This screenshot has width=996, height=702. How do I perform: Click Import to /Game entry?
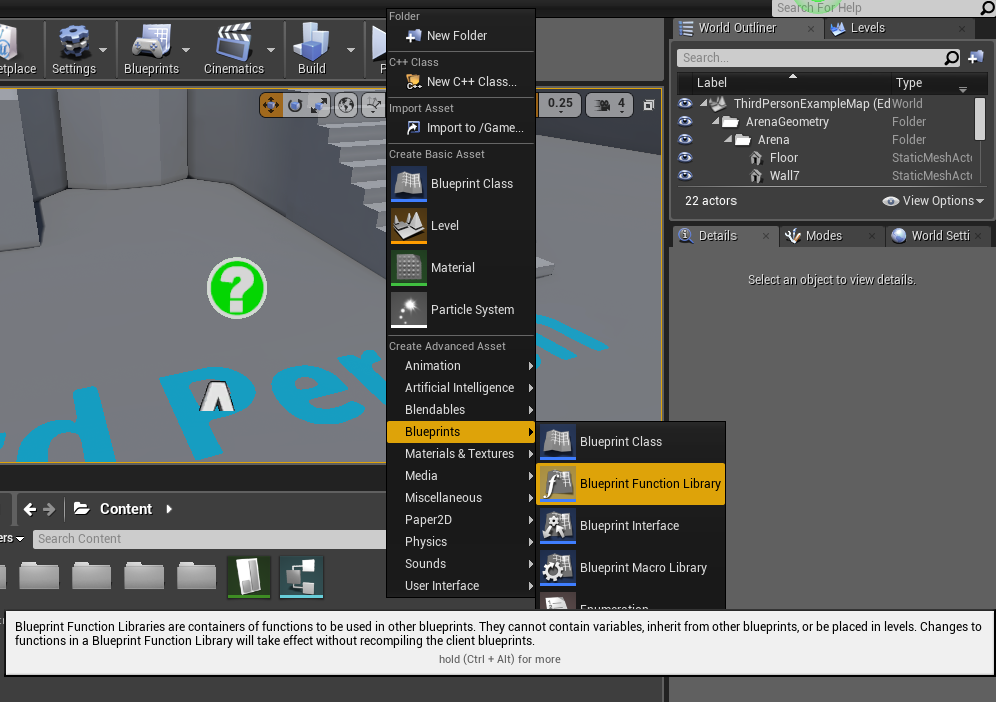pyautogui.click(x=461, y=128)
